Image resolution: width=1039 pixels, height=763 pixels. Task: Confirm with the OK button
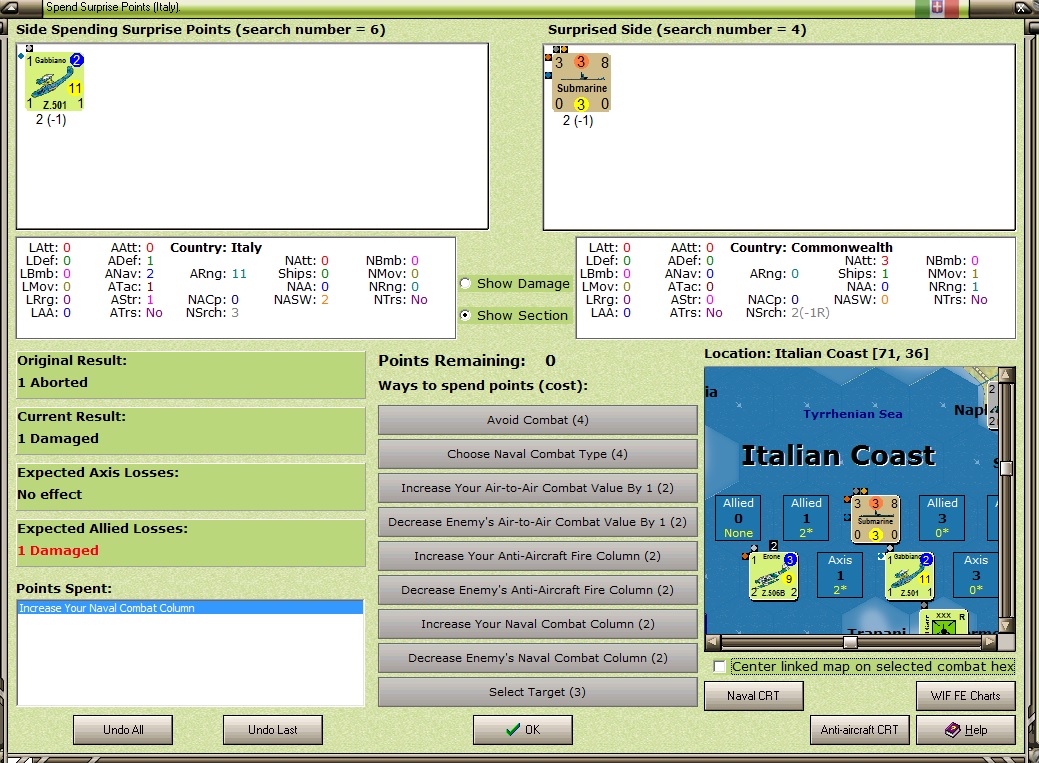tap(523, 730)
